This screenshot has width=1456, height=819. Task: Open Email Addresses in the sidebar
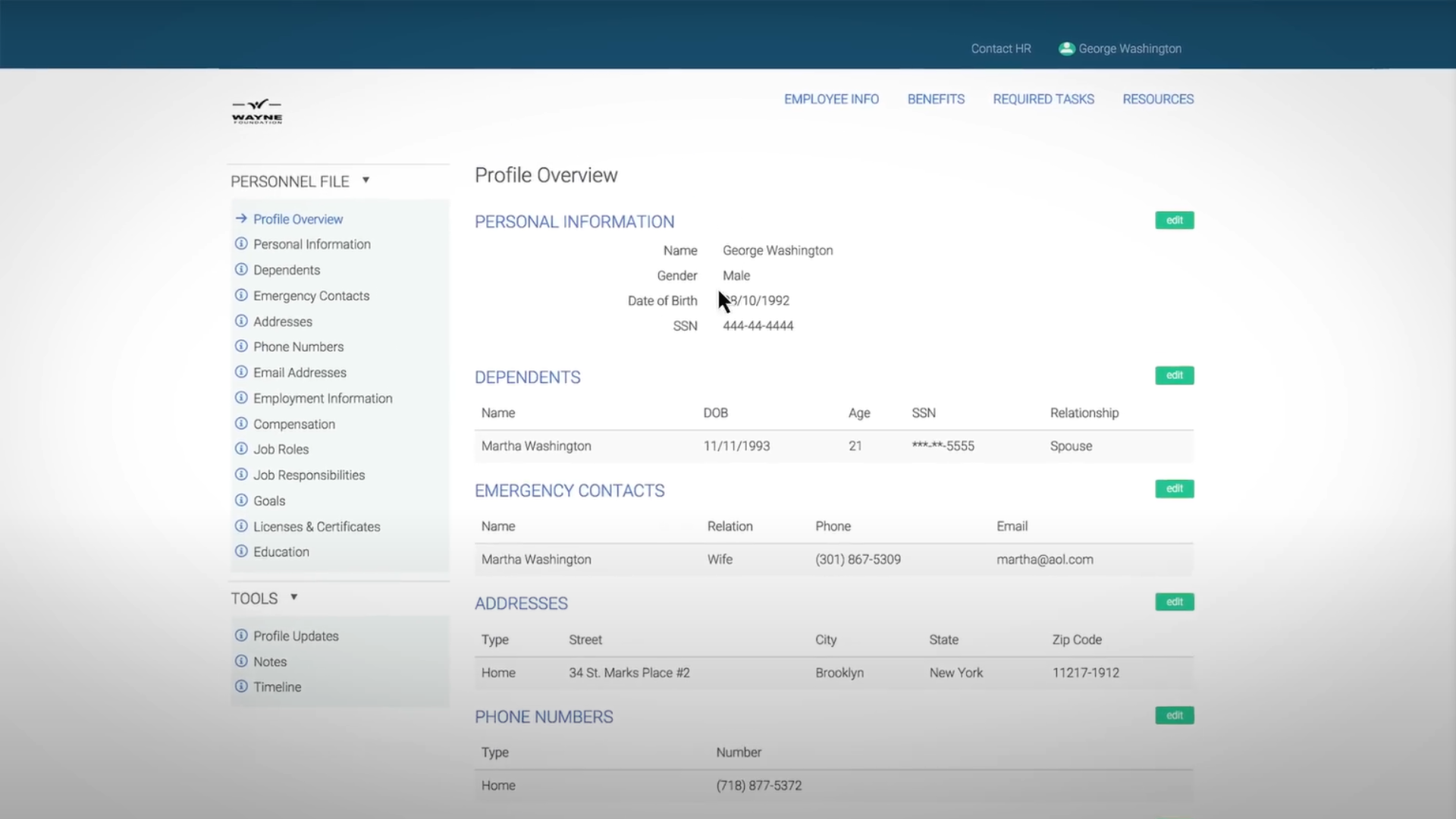pyautogui.click(x=300, y=372)
